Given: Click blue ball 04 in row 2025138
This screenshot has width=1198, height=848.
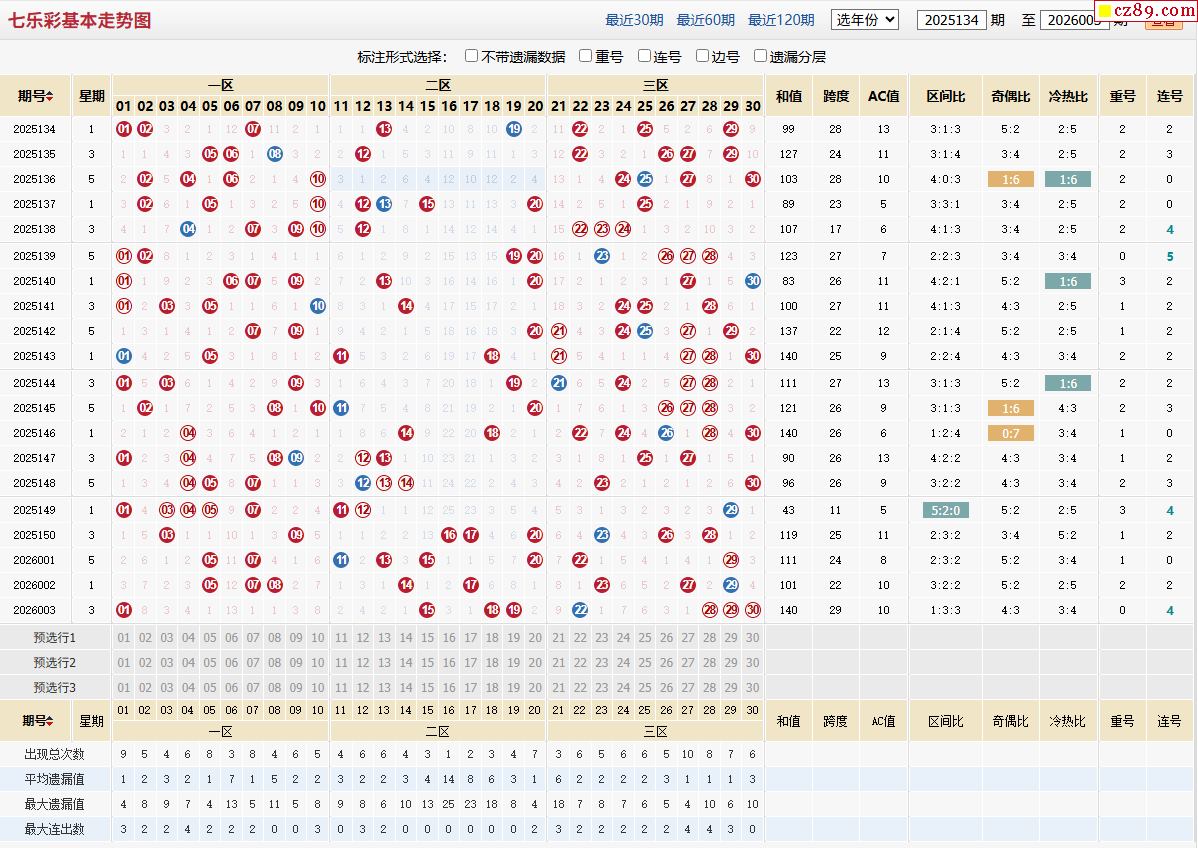Looking at the screenshot, I should [188, 229].
